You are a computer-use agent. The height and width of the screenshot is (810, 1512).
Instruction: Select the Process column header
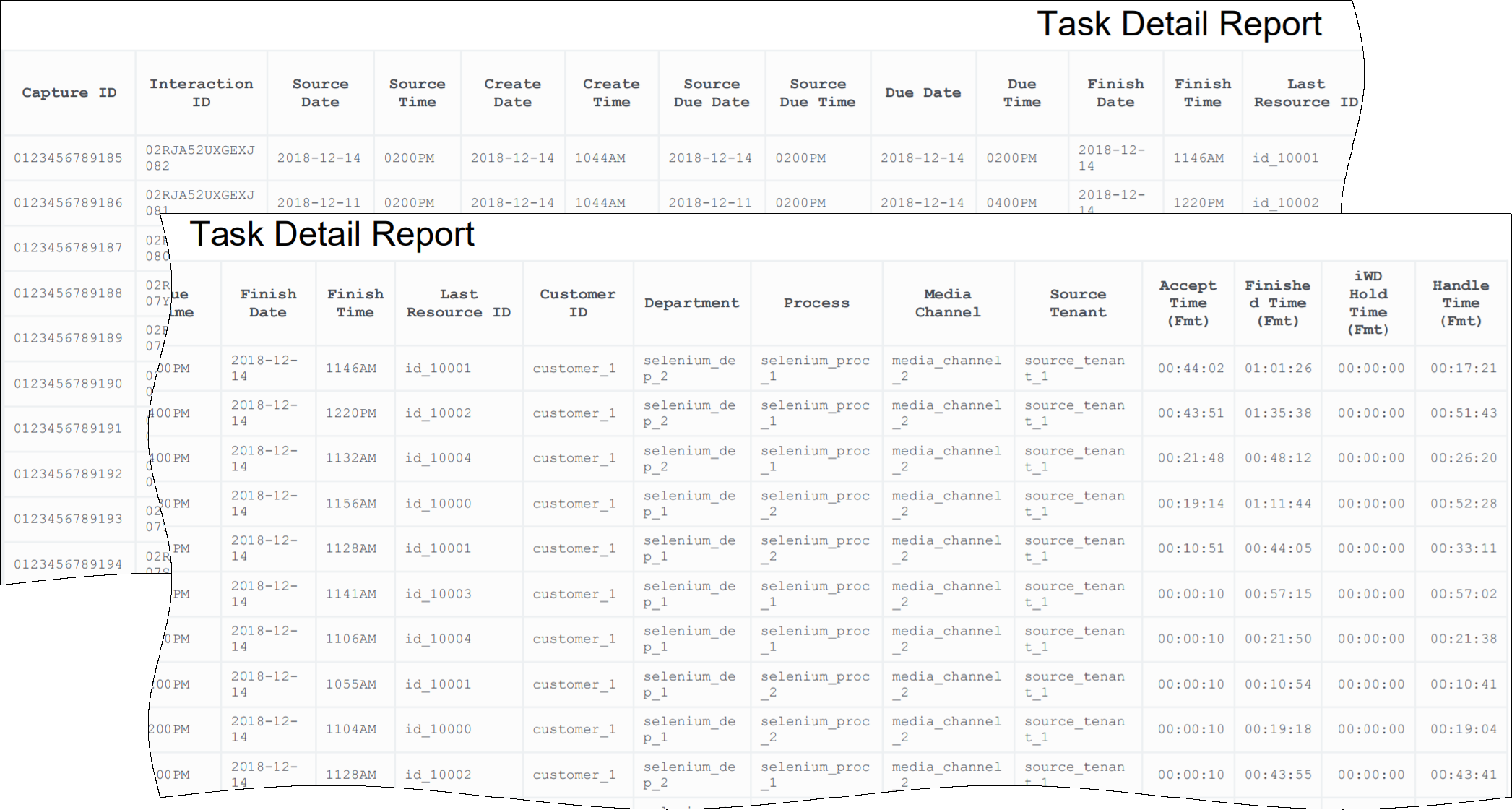(816, 303)
